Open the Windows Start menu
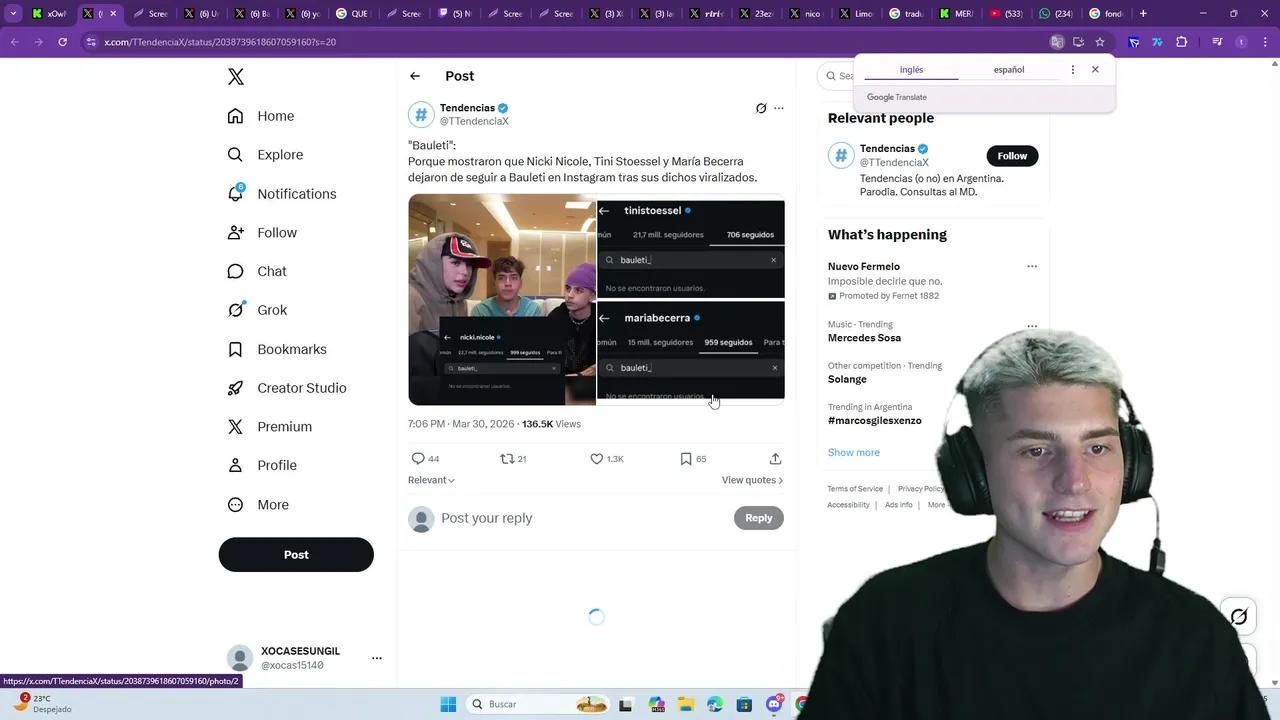 pyautogui.click(x=448, y=704)
